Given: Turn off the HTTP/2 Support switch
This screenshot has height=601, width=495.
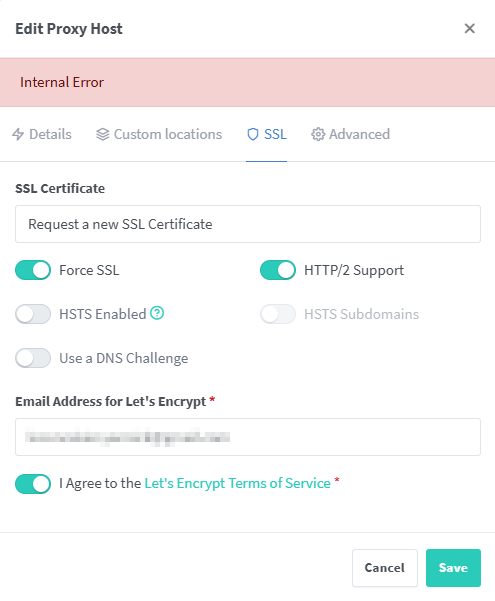Looking at the screenshot, I should pos(278,270).
